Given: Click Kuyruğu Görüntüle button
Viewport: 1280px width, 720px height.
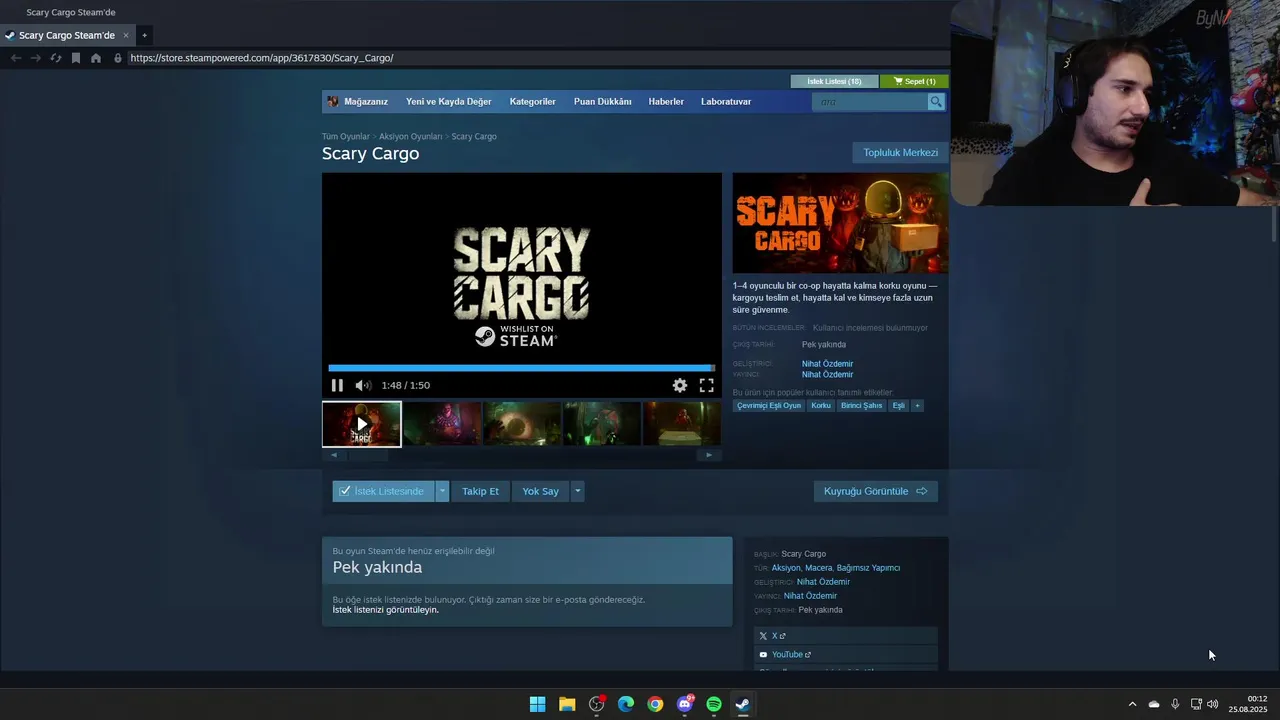Looking at the screenshot, I should point(875,491).
